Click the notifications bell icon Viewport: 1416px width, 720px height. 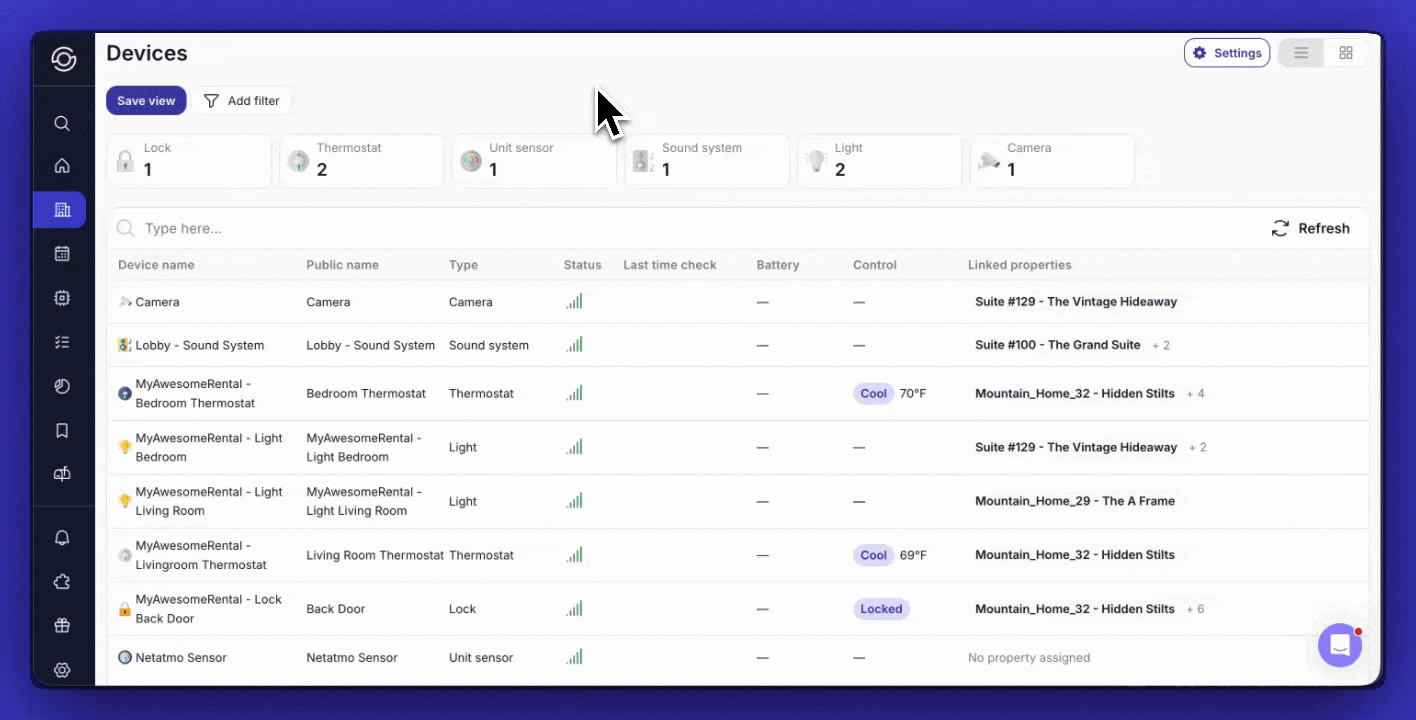click(62, 538)
